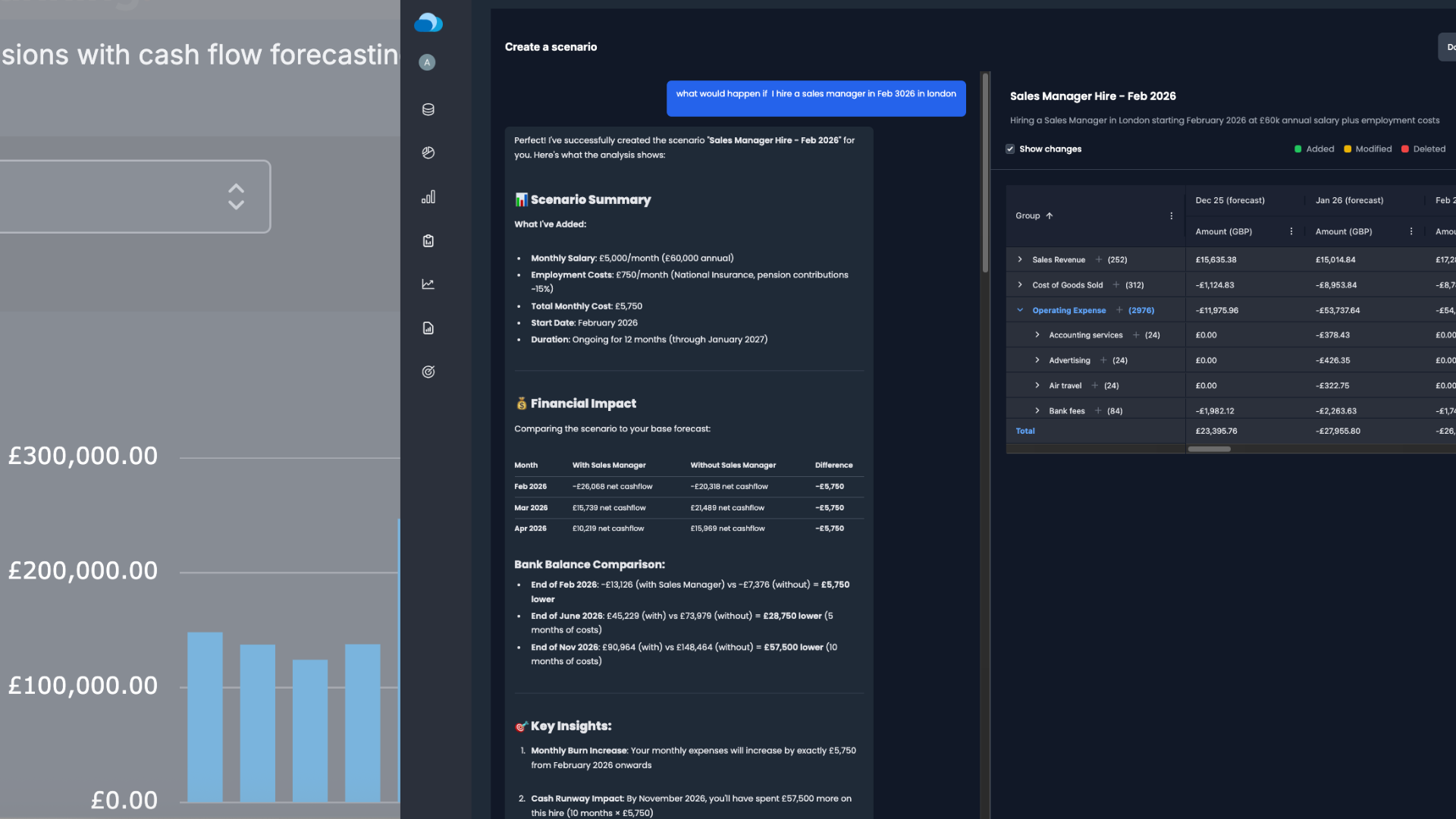Select the trend line chart sidebar icon
The height and width of the screenshot is (819, 1456).
coord(428,284)
